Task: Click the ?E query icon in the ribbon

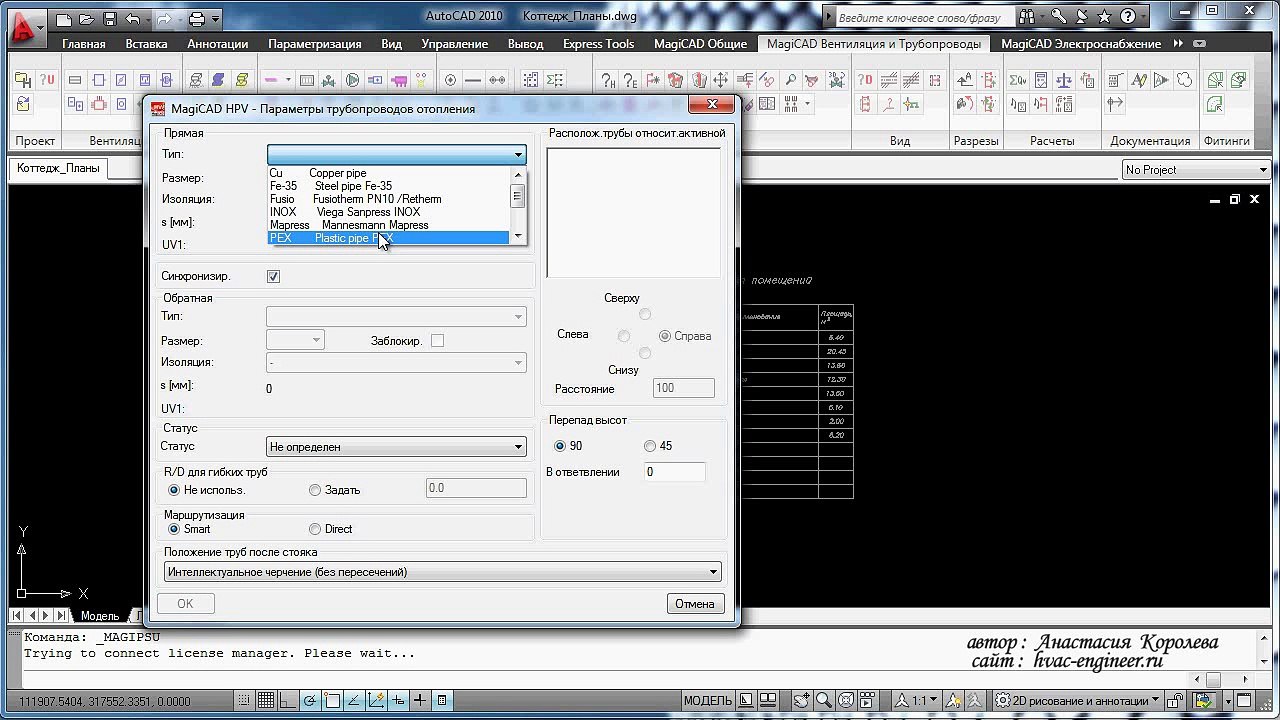Action: click(x=629, y=81)
